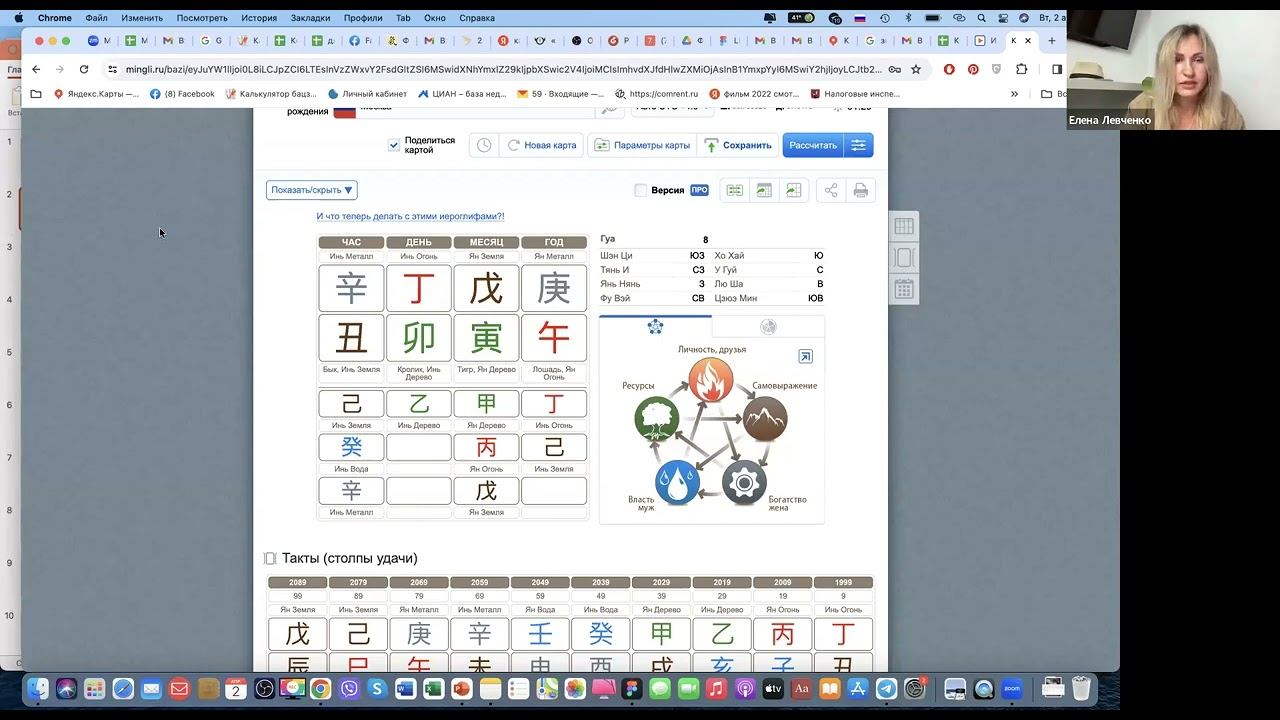The height and width of the screenshot is (720, 1280).
Task: Click the Новая карта button
Action: click(542, 145)
